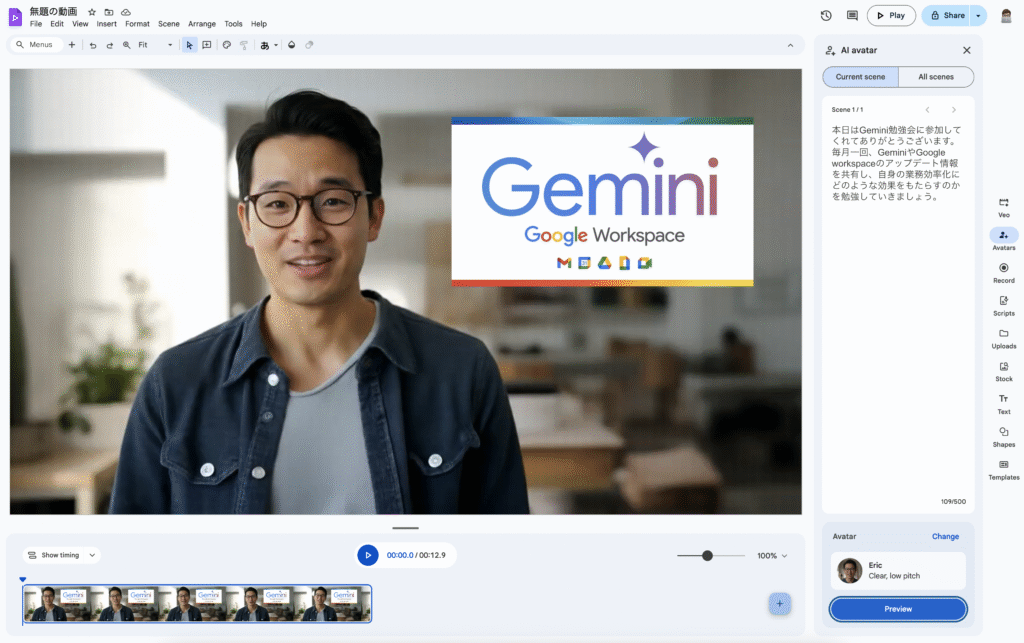This screenshot has height=643, width=1024.
Task: Open the theme palette icon
Action: (227, 45)
